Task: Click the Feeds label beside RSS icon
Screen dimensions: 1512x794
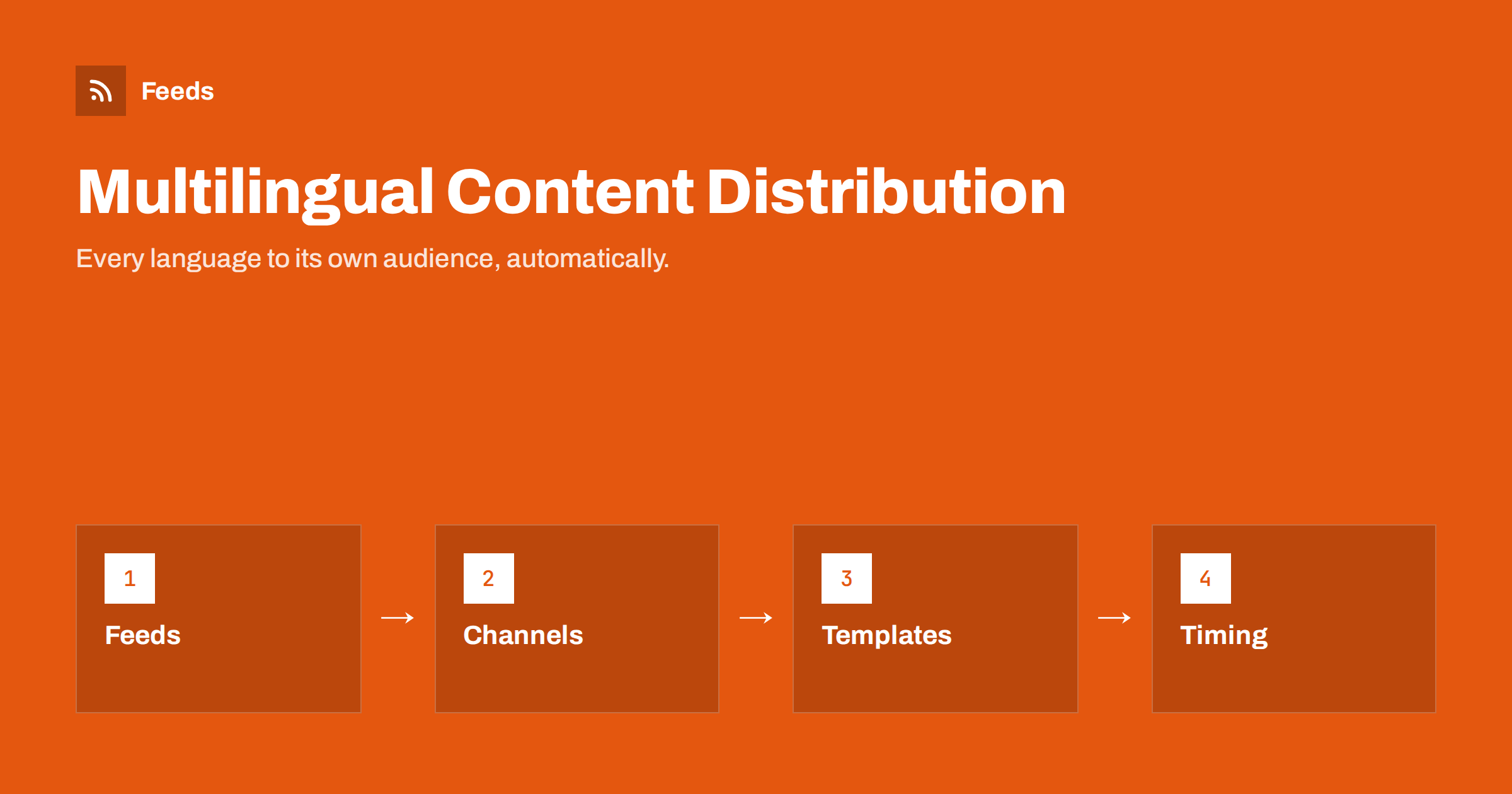Action: pyautogui.click(x=178, y=91)
